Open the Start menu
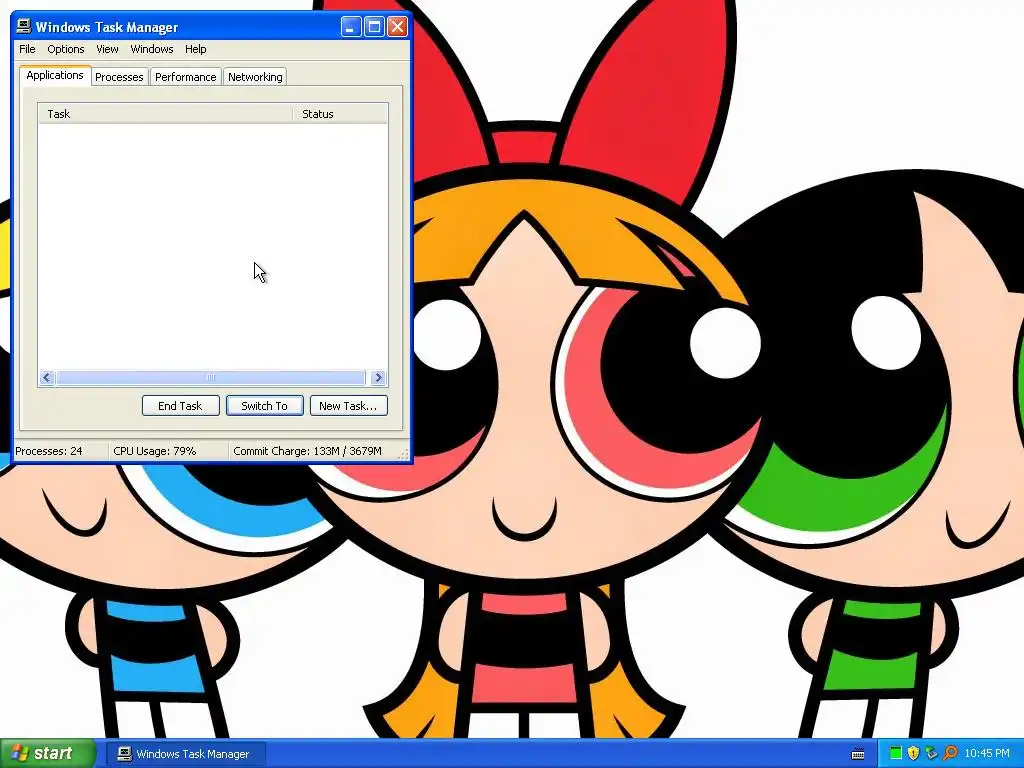Image resolution: width=1024 pixels, height=768 pixels. (48, 753)
